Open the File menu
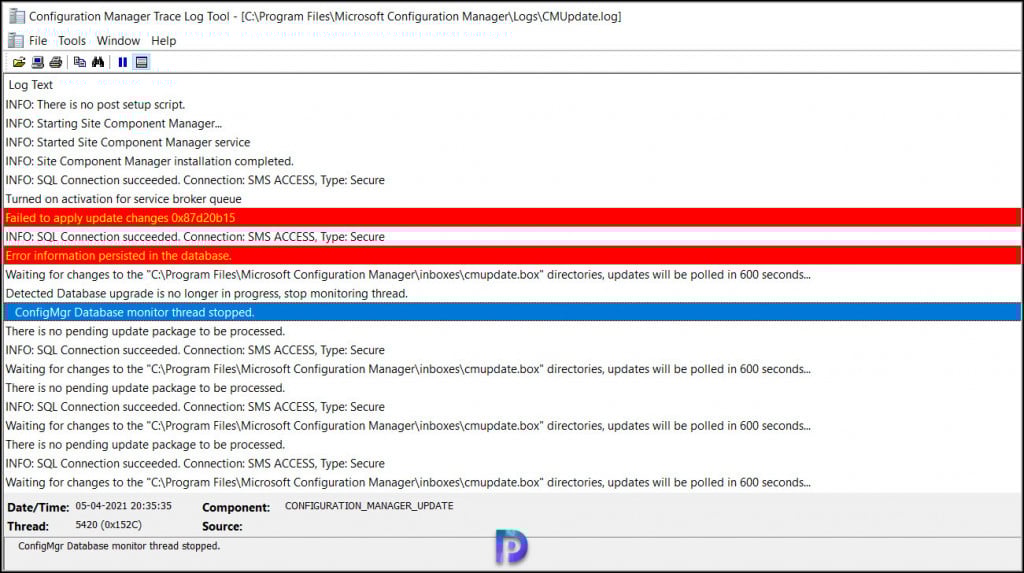The height and width of the screenshot is (573, 1024). (38, 41)
